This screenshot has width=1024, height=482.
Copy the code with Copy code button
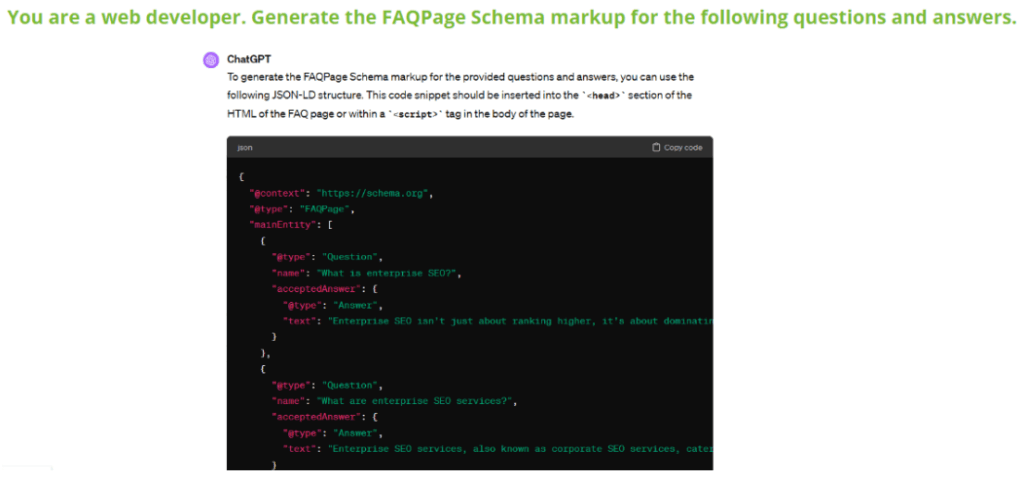[x=677, y=148]
